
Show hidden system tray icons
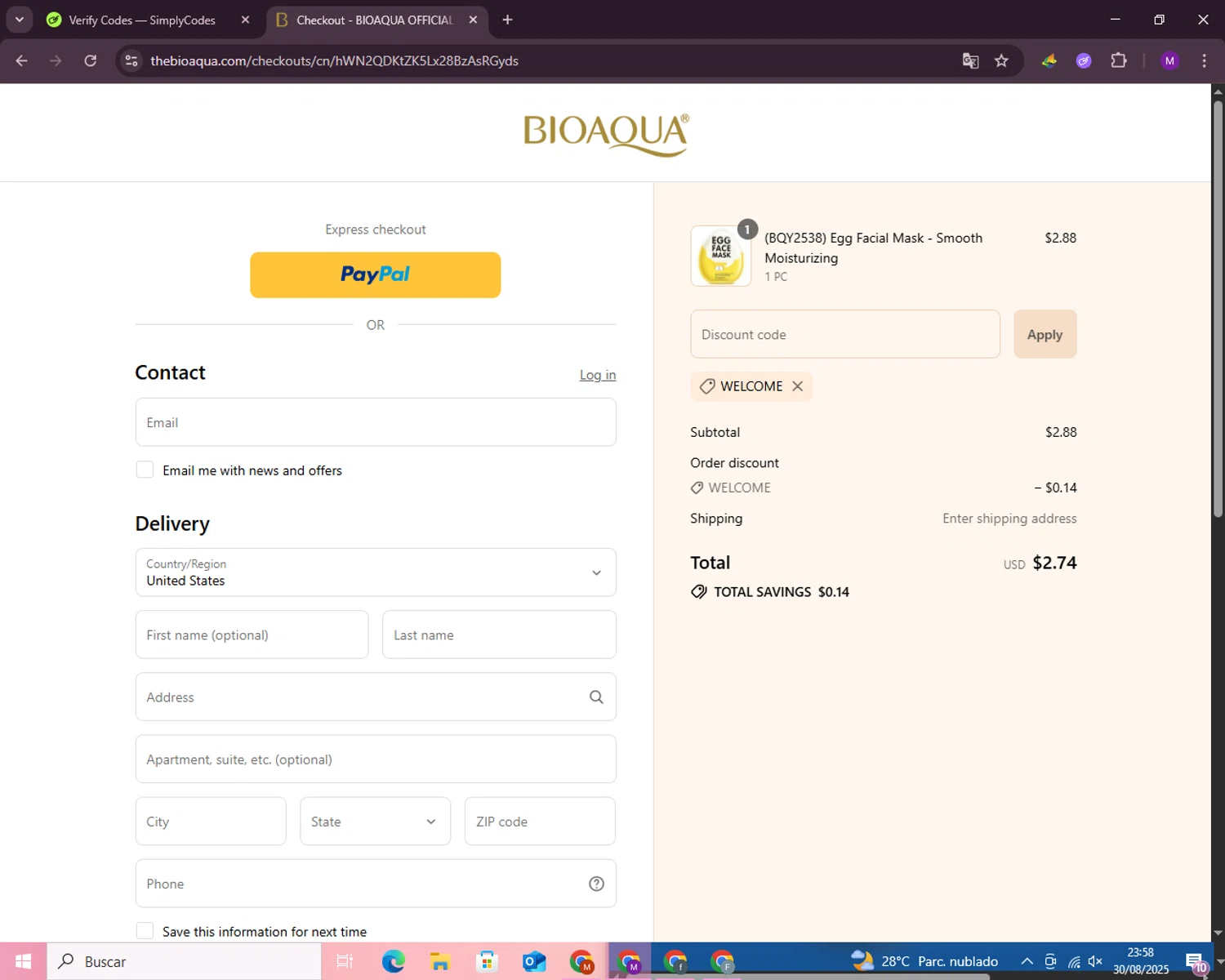click(1027, 961)
